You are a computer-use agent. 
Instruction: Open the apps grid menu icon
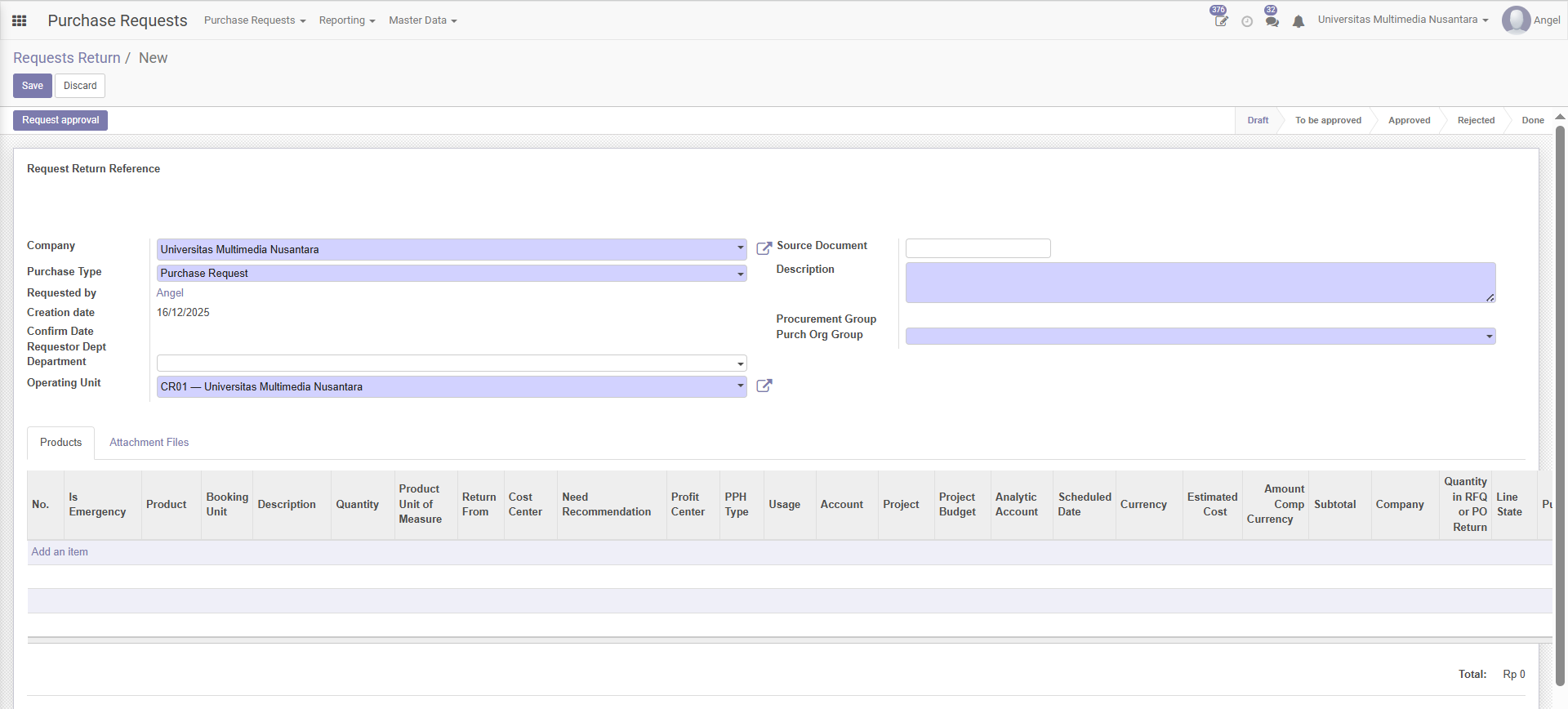click(x=20, y=20)
